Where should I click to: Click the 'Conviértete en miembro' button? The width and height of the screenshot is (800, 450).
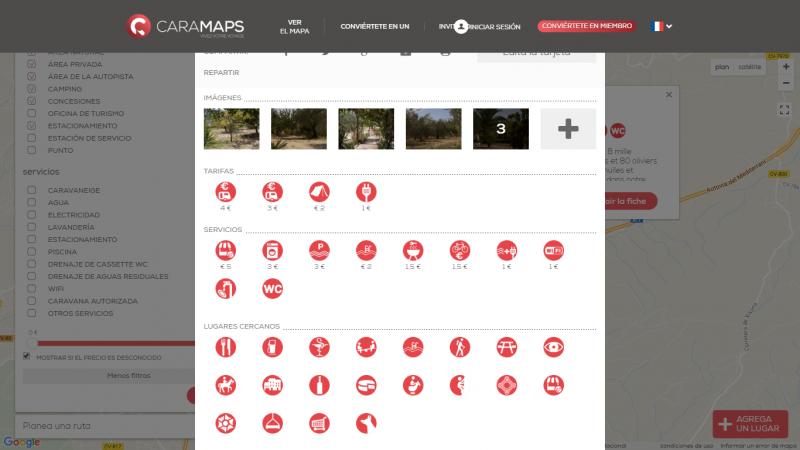pos(585,26)
